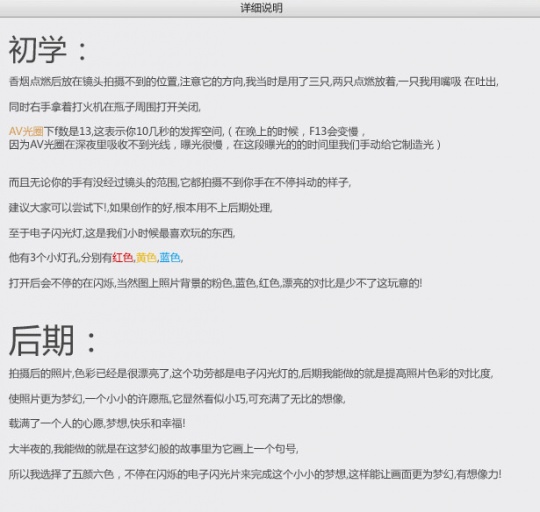The image size is (540, 512).
Task: Click the red 红色 word
Action: [123, 257]
